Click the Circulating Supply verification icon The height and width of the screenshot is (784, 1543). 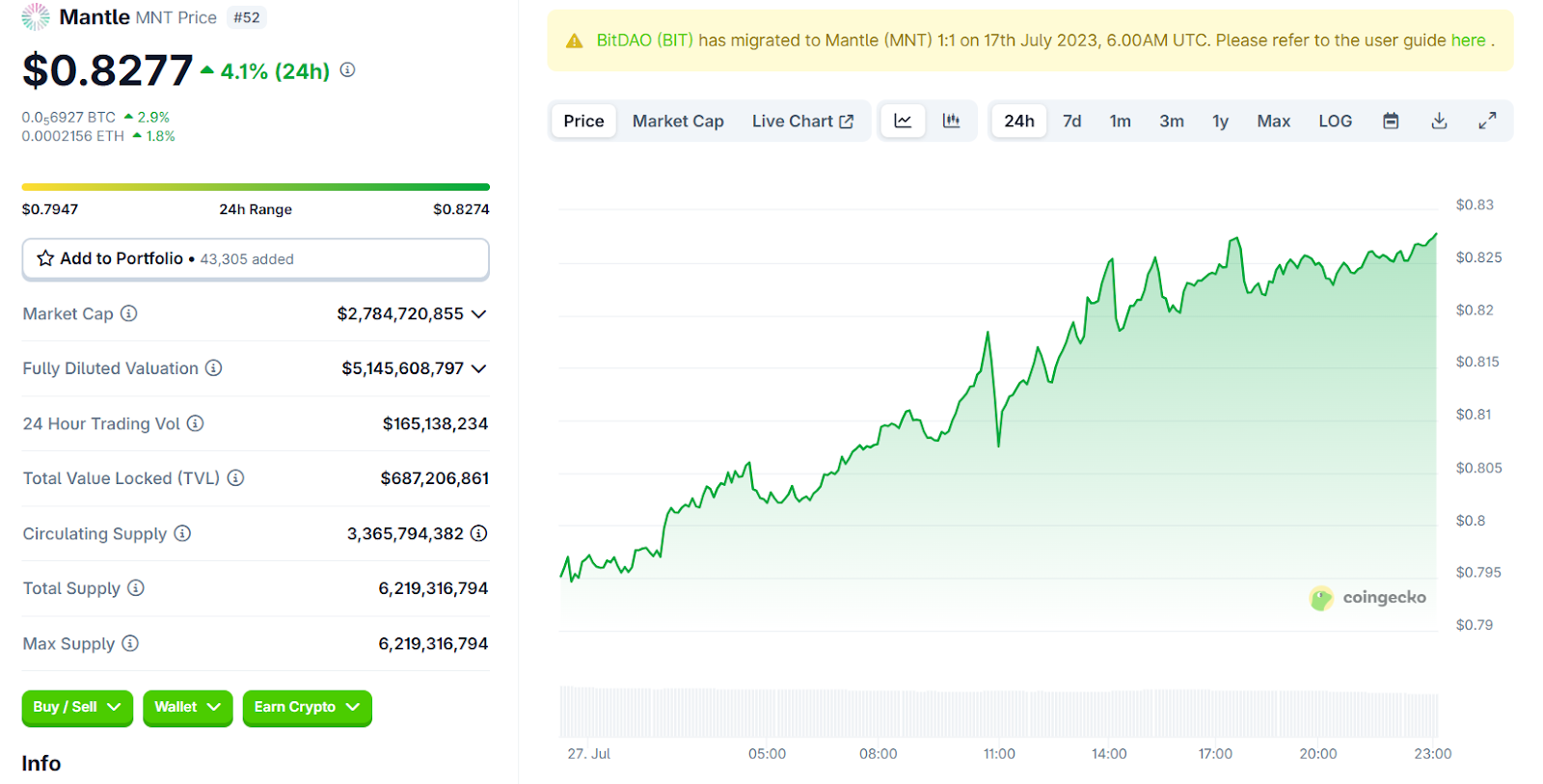click(x=478, y=533)
